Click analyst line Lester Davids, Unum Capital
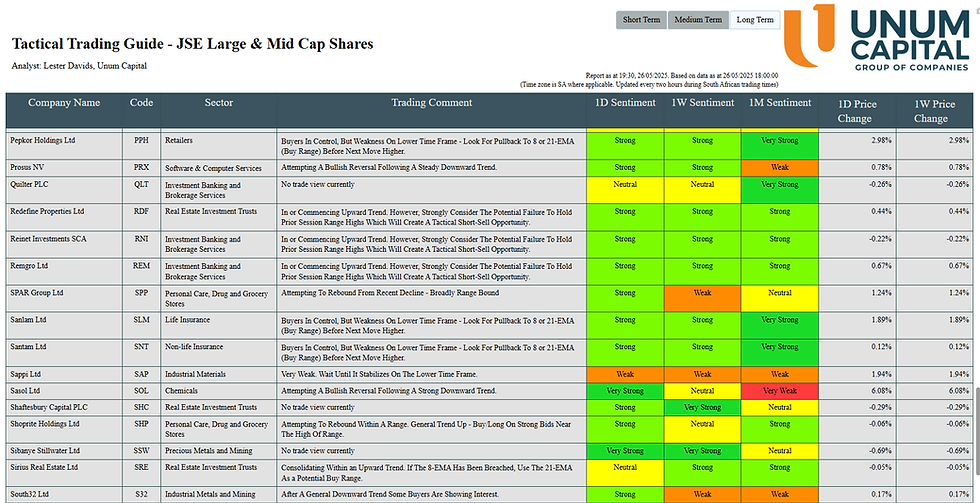The height and width of the screenshot is (503, 980). point(79,66)
